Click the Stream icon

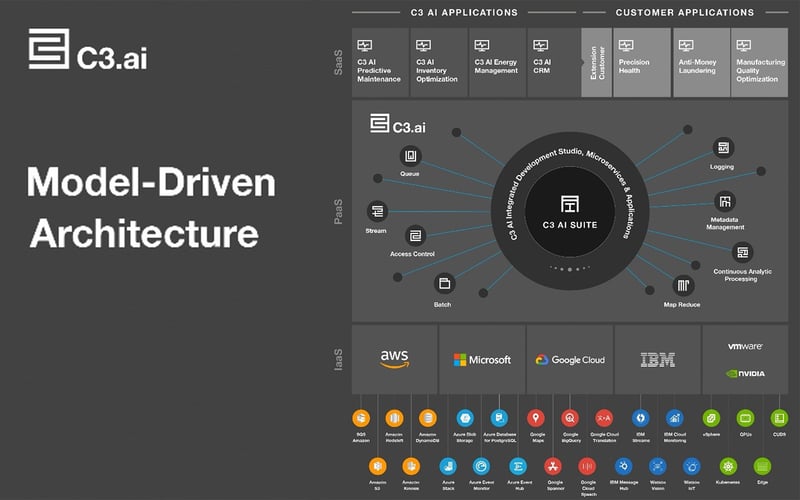point(377,211)
